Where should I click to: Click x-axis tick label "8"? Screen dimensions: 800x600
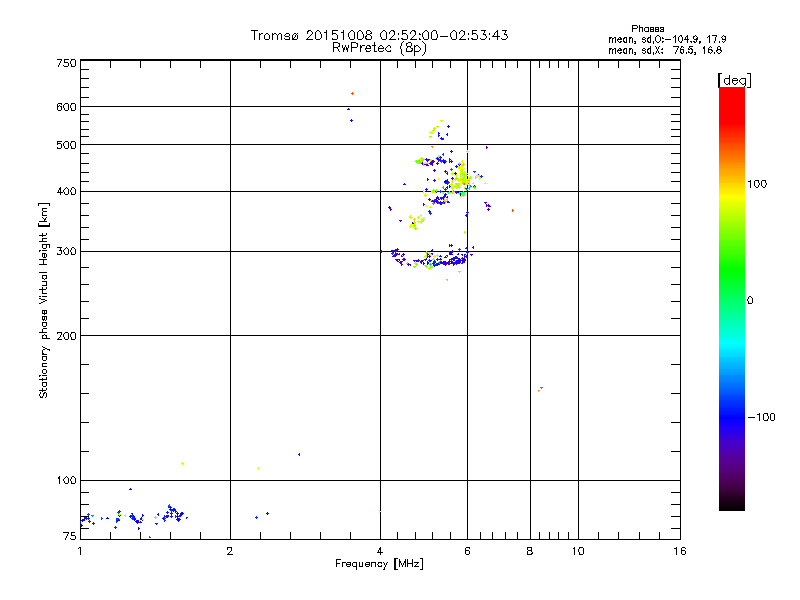[530, 551]
